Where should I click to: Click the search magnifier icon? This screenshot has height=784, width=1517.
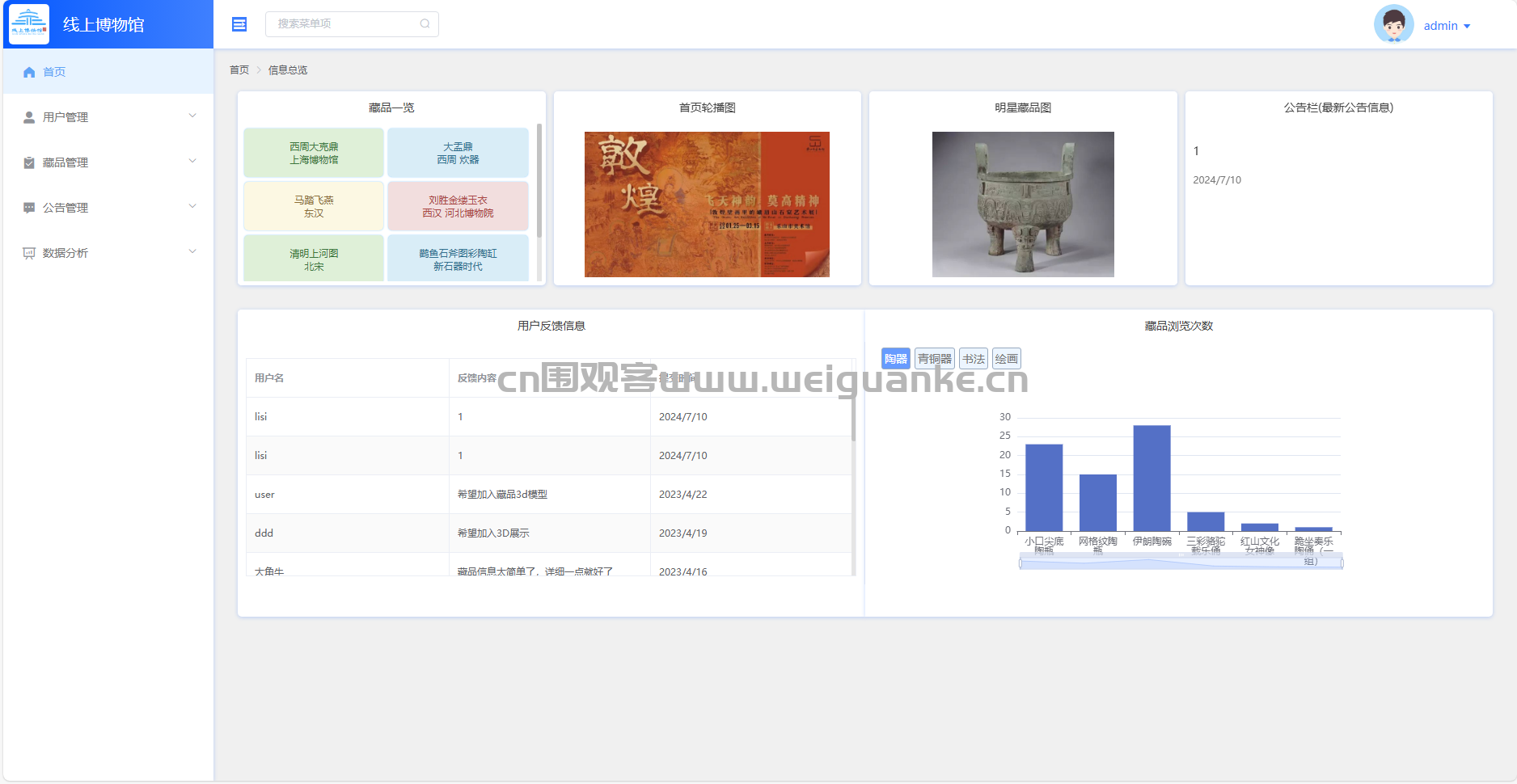[x=425, y=23]
